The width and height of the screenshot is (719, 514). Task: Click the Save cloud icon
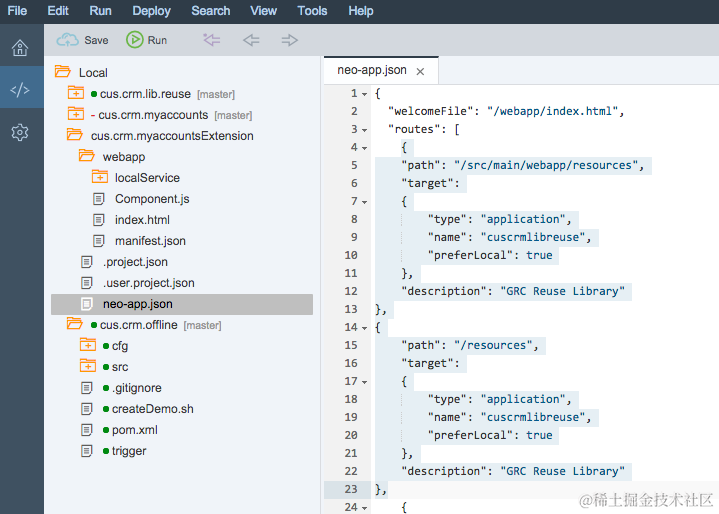coord(67,40)
